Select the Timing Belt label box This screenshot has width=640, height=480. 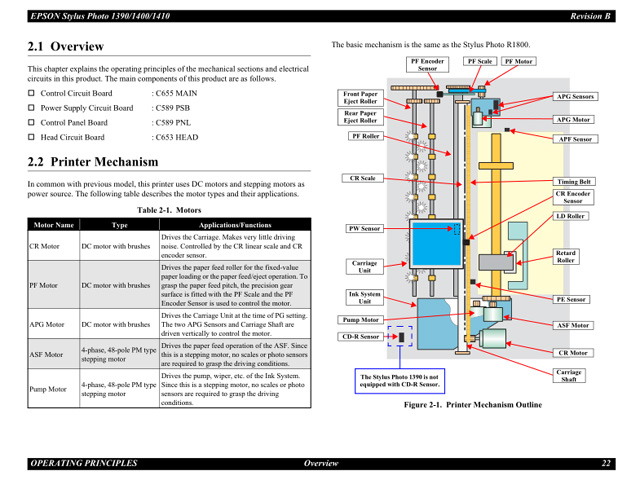574,182
